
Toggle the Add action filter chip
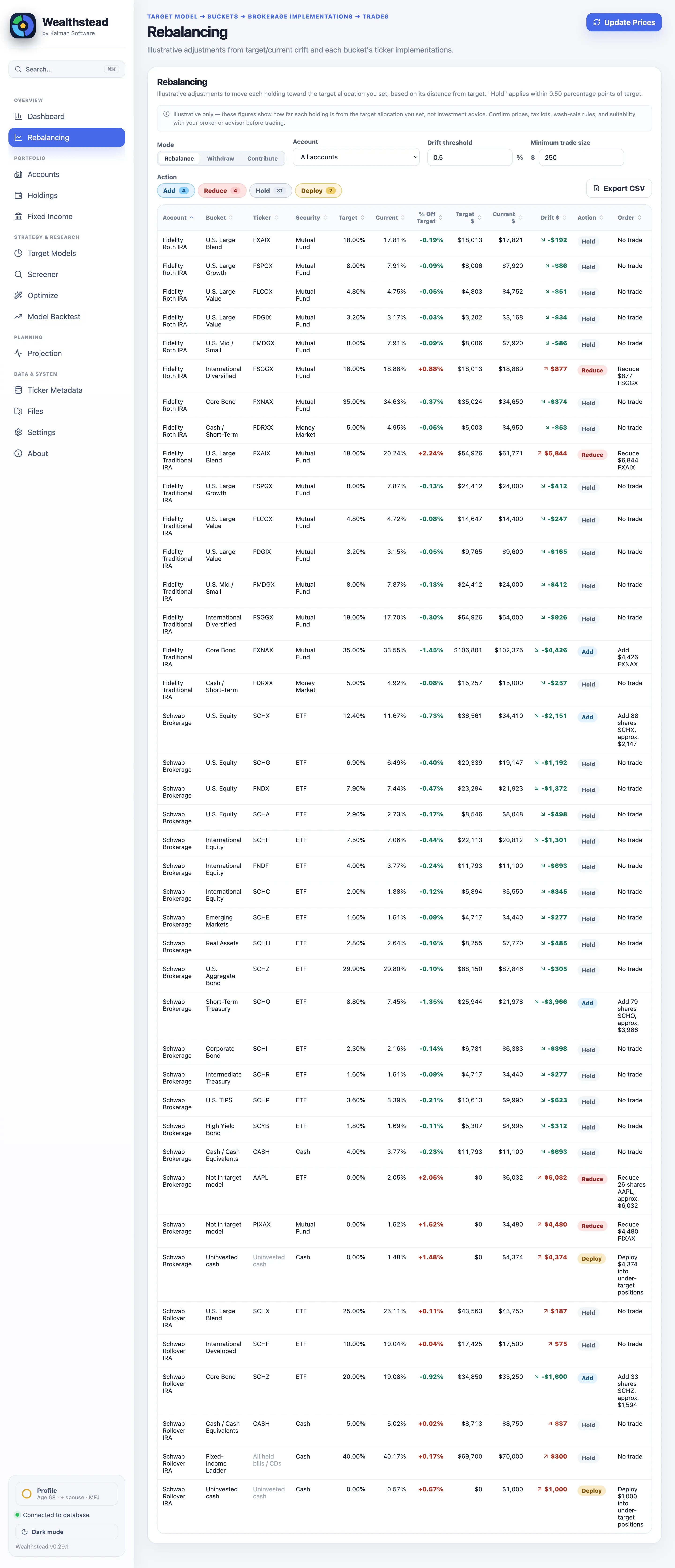pyautogui.click(x=176, y=191)
